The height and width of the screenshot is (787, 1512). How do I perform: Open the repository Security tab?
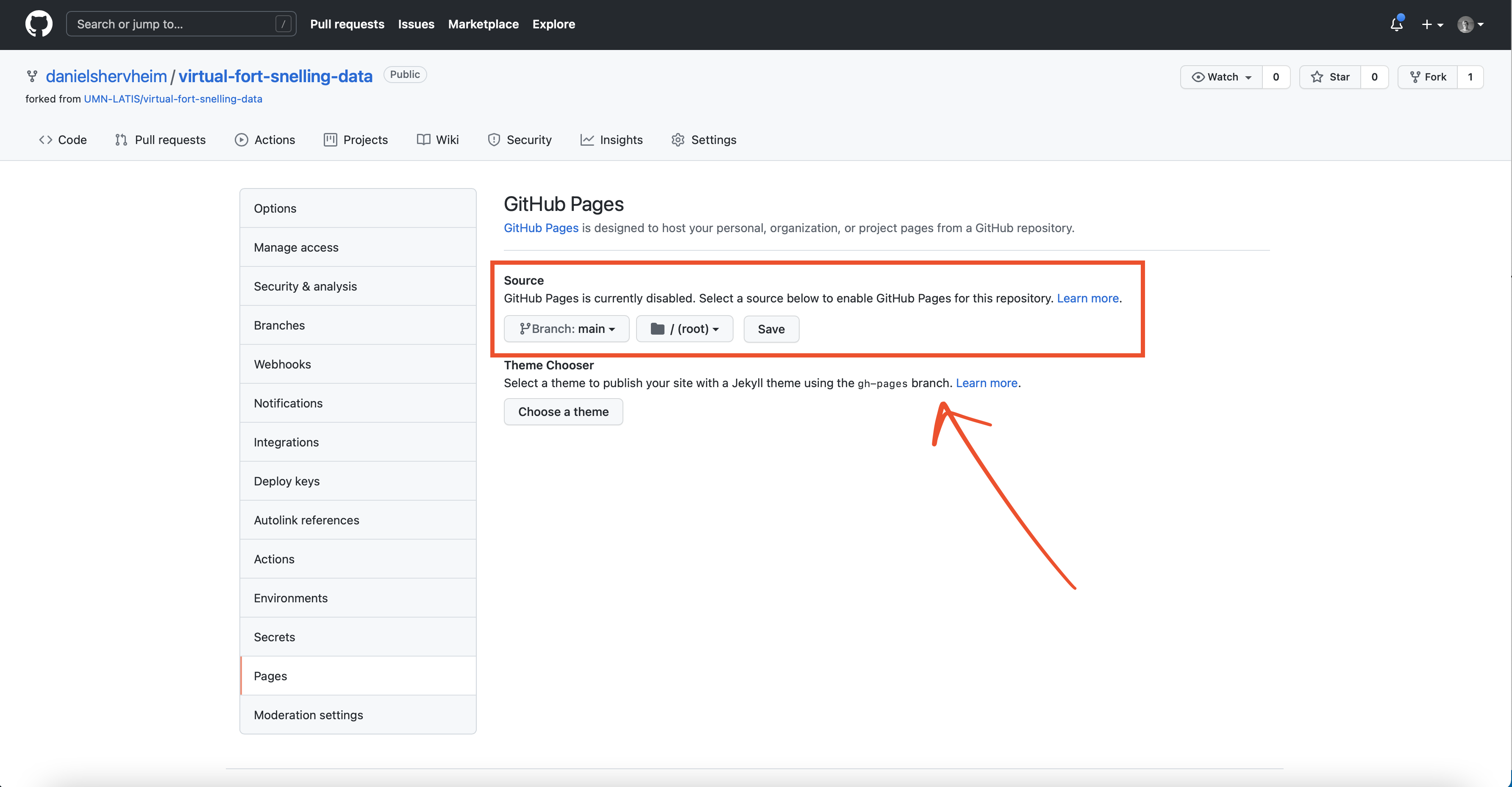tap(520, 140)
